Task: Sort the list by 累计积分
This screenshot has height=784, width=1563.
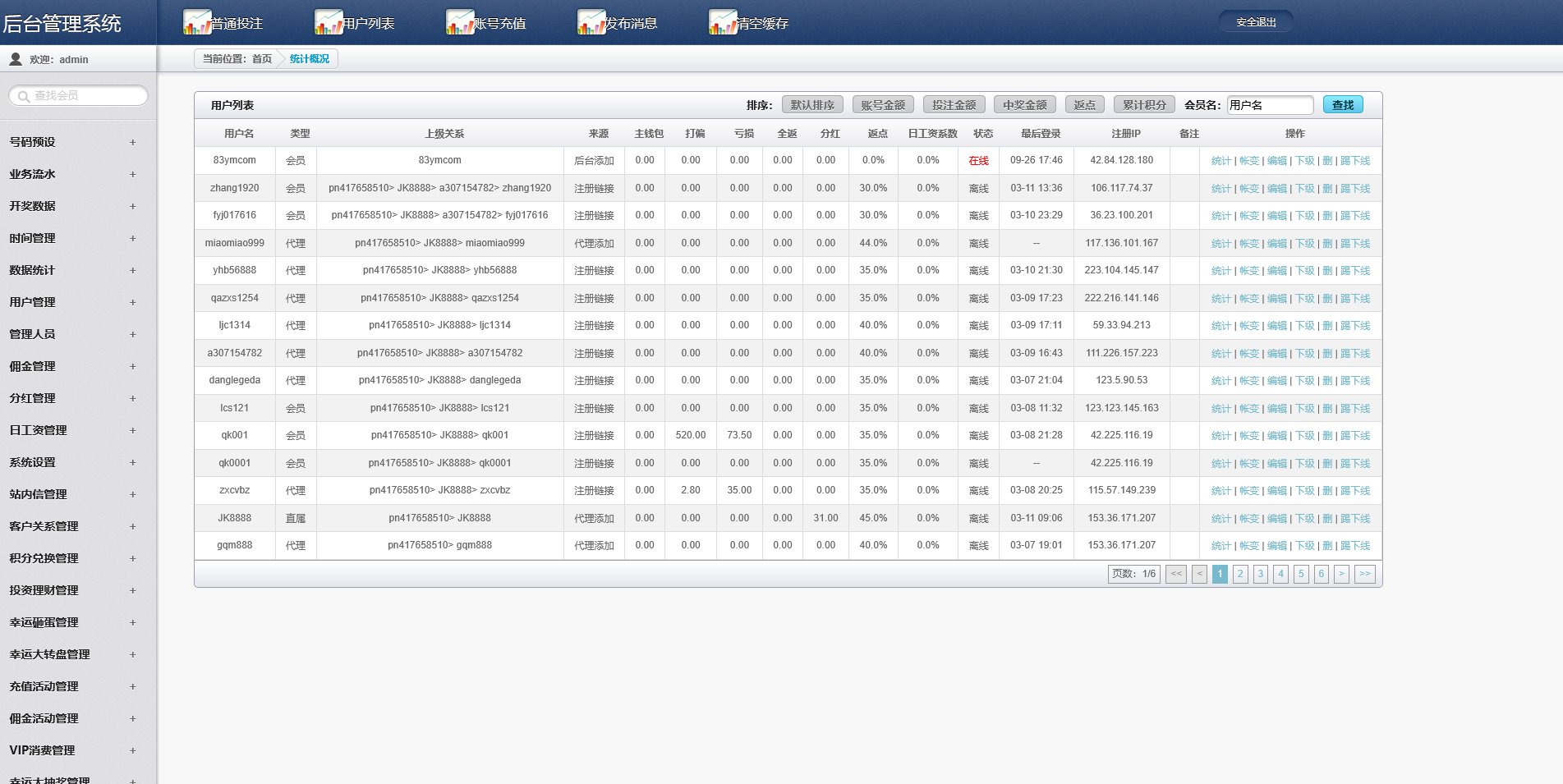Action: [1144, 105]
